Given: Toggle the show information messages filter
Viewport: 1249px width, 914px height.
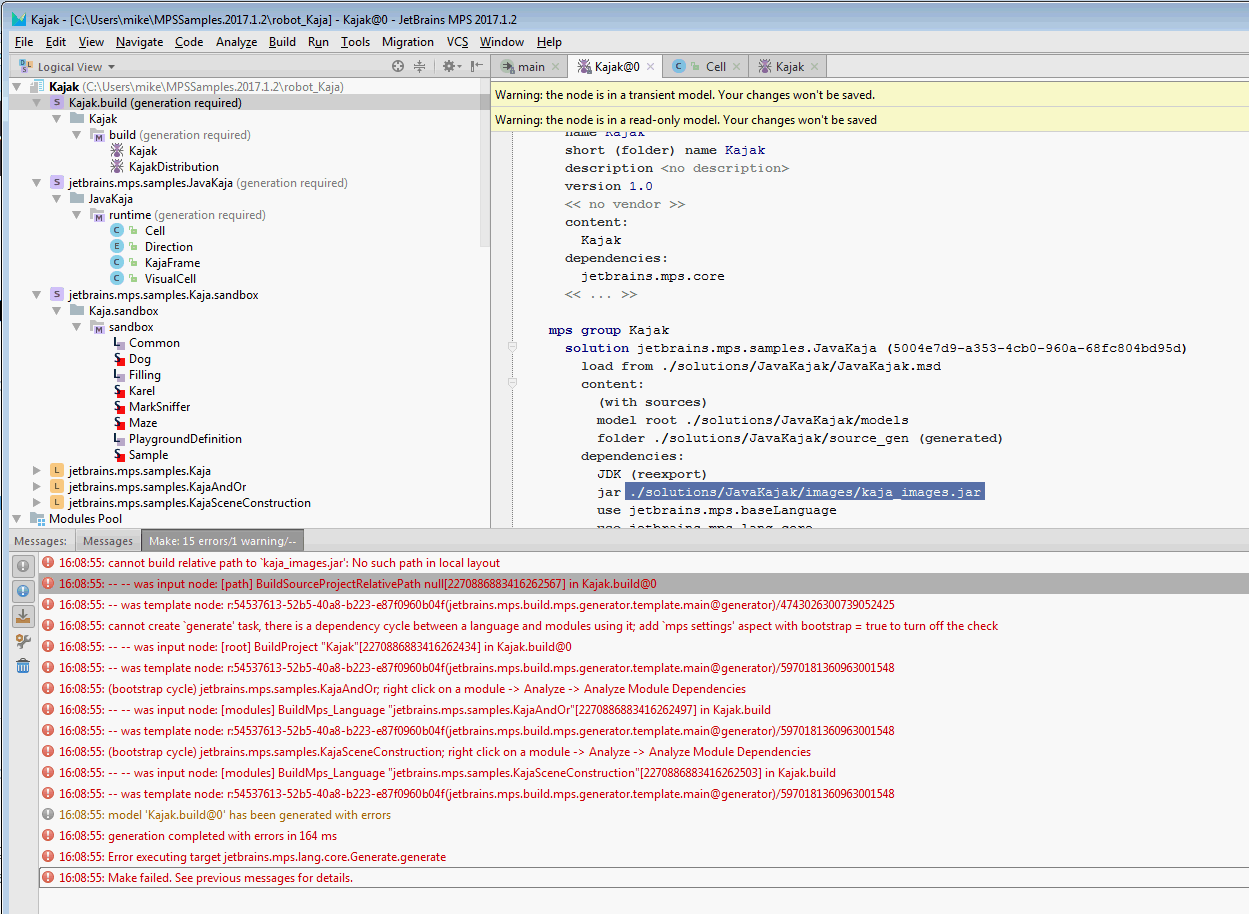Looking at the screenshot, I should pyautogui.click(x=23, y=591).
